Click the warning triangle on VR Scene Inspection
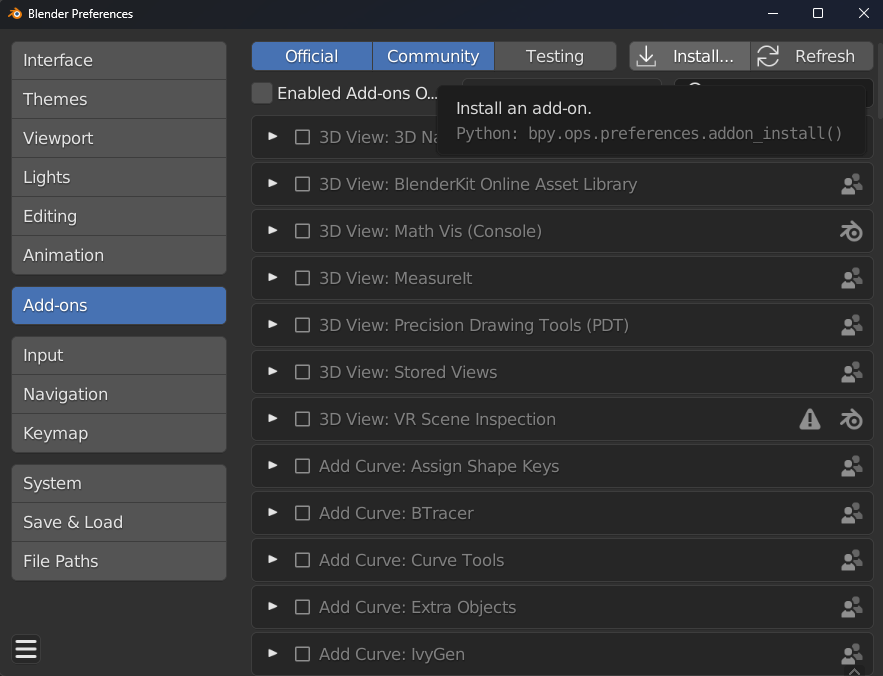The width and height of the screenshot is (883, 676). (x=810, y=419)
